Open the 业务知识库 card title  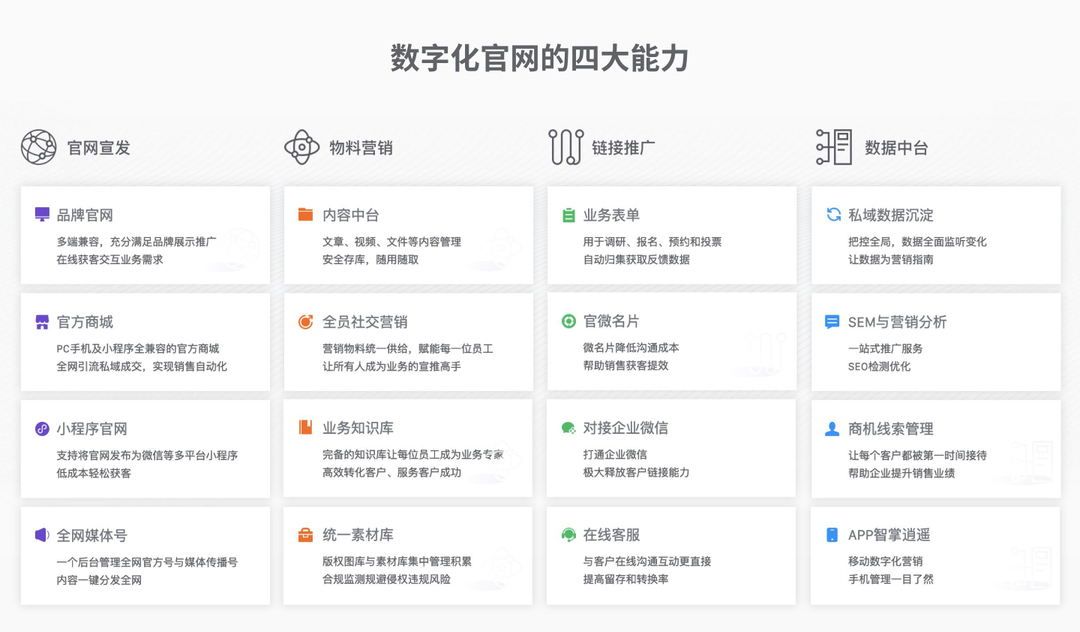(x=358, y=428)
